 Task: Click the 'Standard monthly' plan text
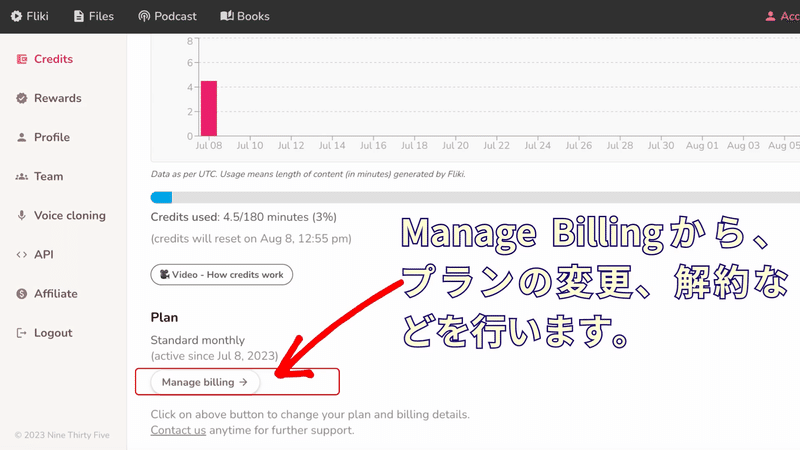(197, 340)
